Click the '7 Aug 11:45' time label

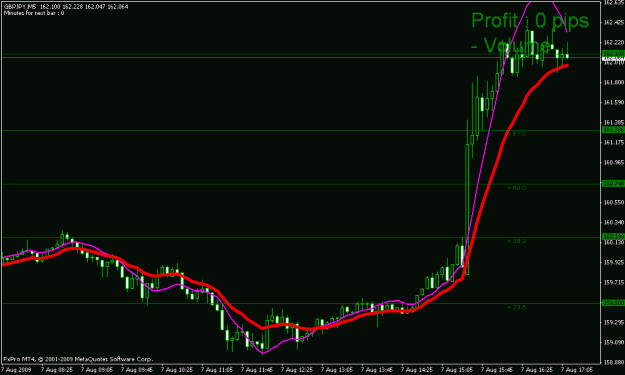pyautogui.click(x=257, y=370)
